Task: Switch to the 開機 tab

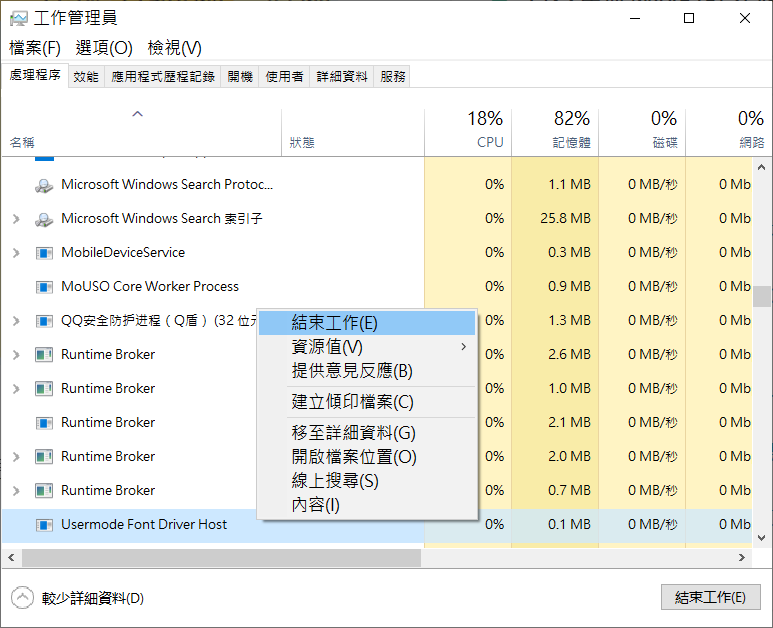Action: [240, 76]
